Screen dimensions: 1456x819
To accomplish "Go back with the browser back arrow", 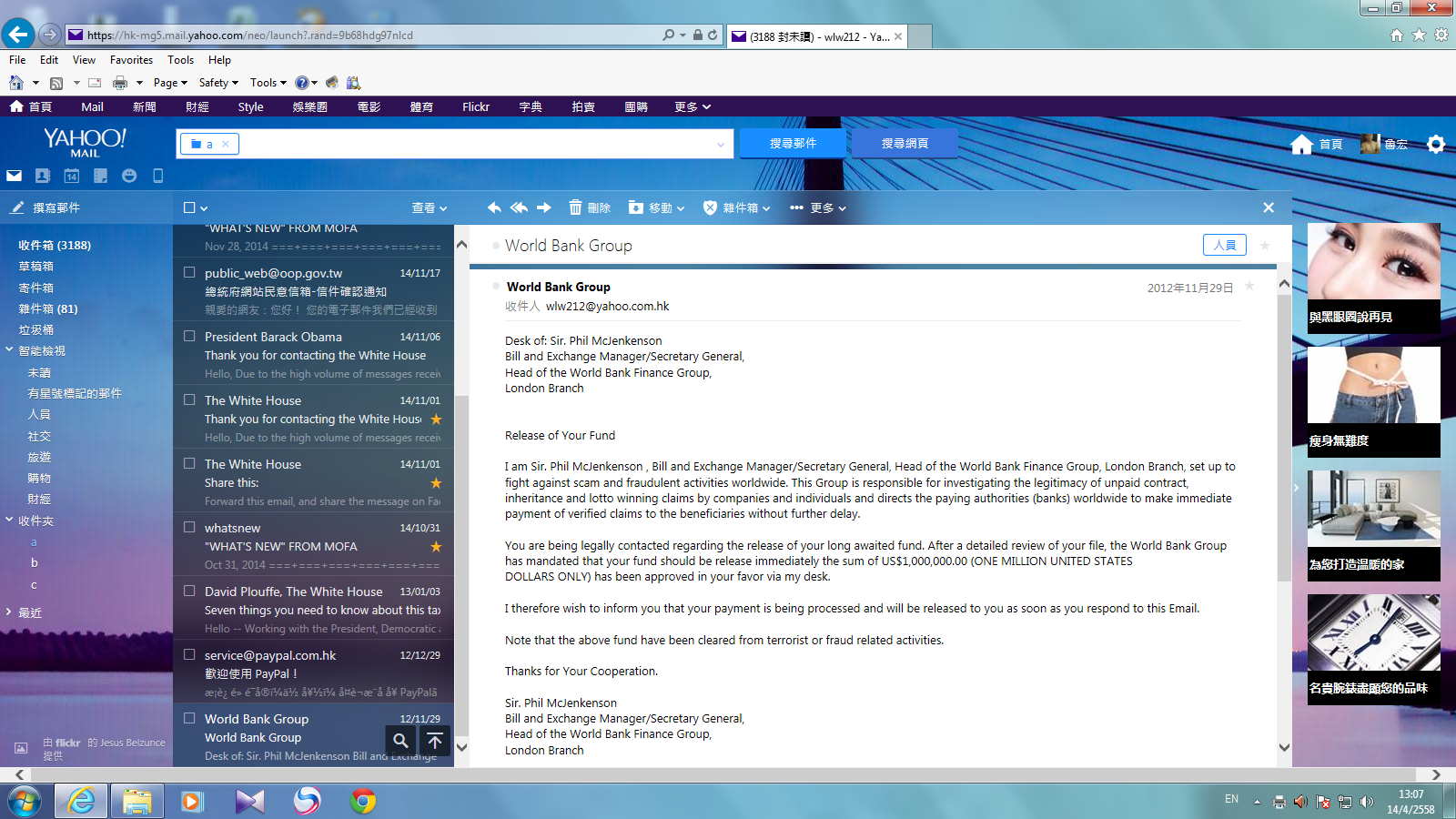I will tap(18, 35).
